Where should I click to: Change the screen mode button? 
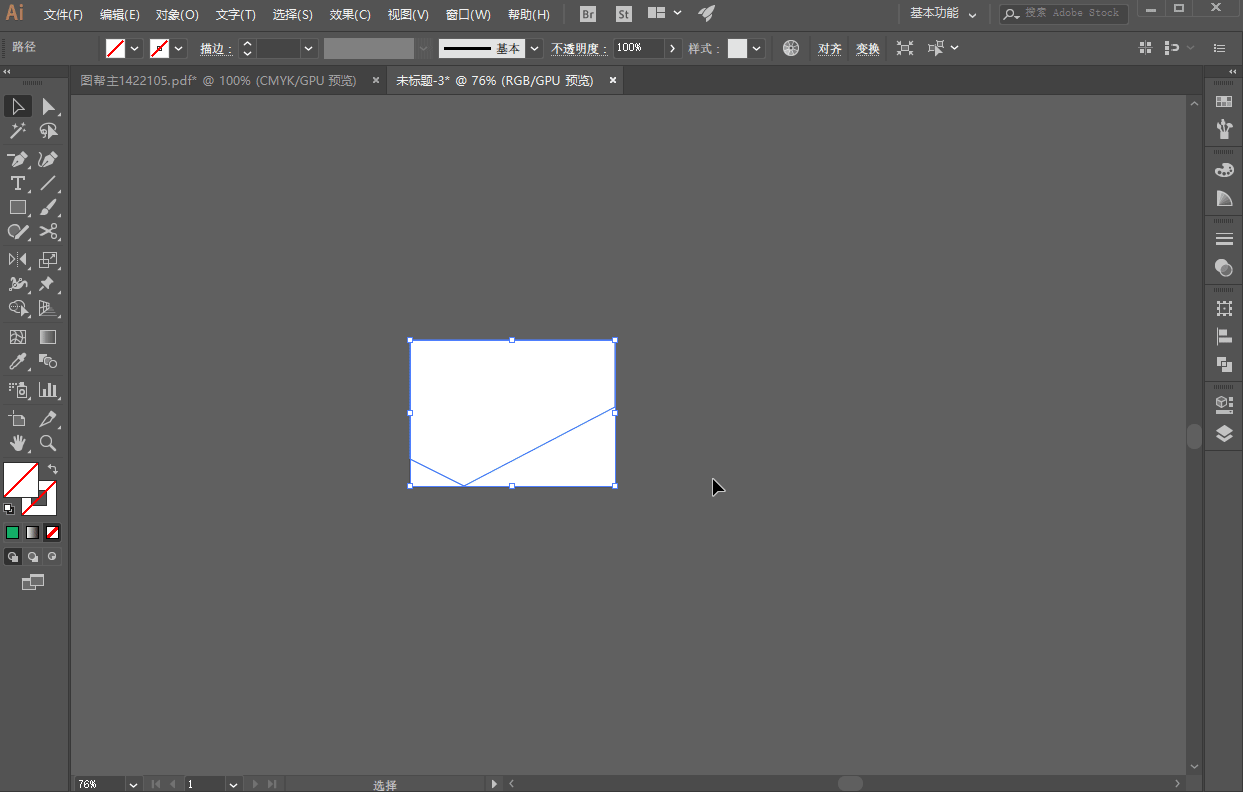33,582
